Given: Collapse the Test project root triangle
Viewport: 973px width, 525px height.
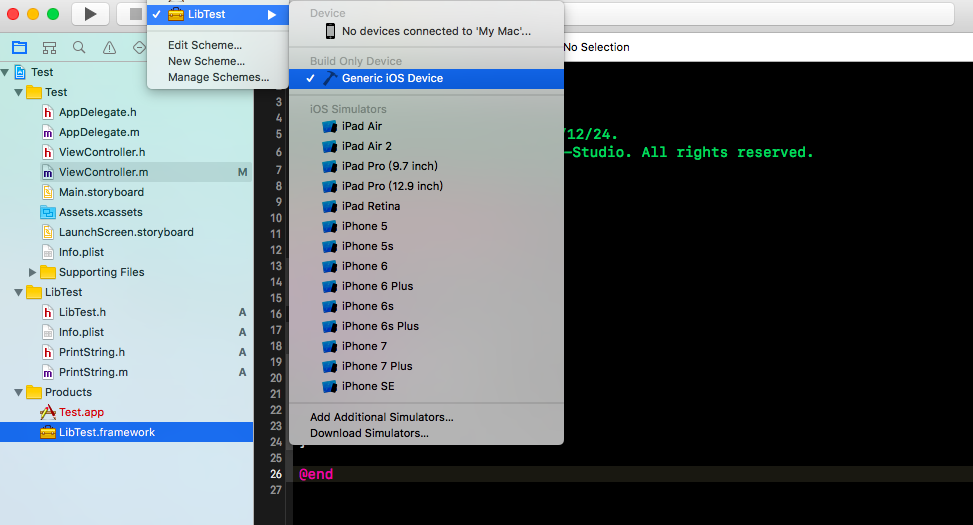Looking at the screenshot, I should (x=5, y=73).
